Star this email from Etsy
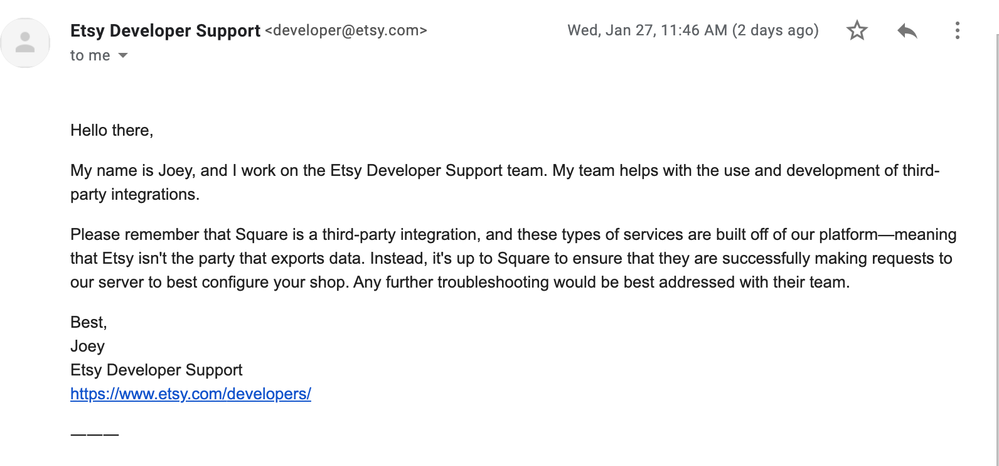Screen dimensions: 999x466 [x=857, y=31]
